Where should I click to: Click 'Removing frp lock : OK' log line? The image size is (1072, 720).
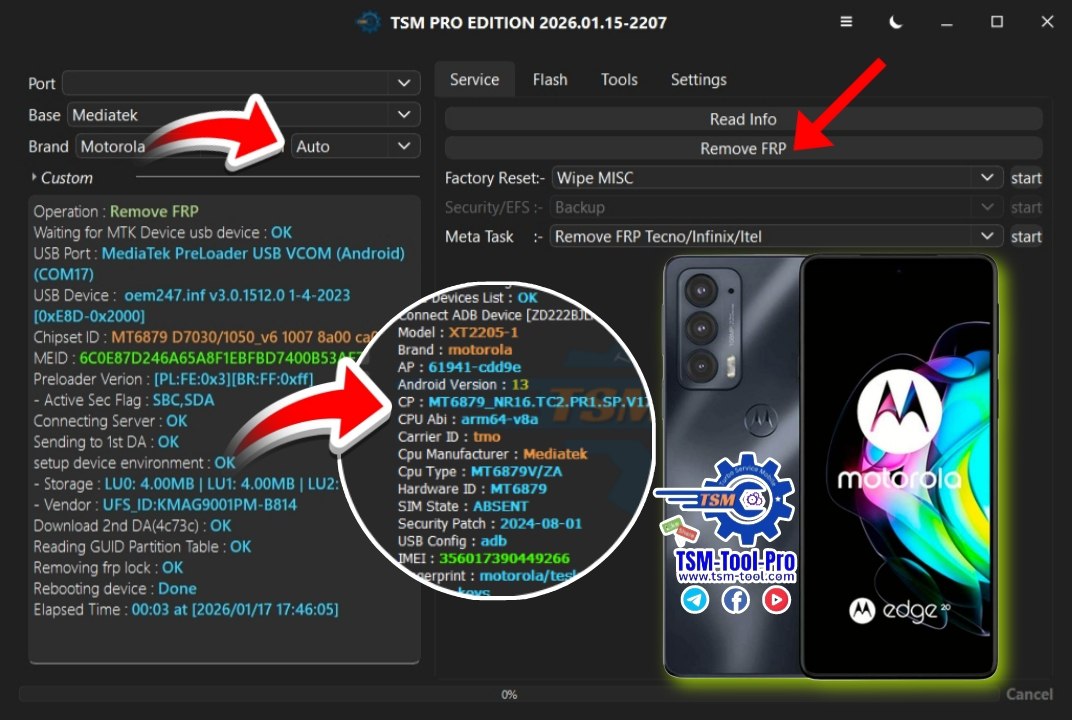coord(108,568)
